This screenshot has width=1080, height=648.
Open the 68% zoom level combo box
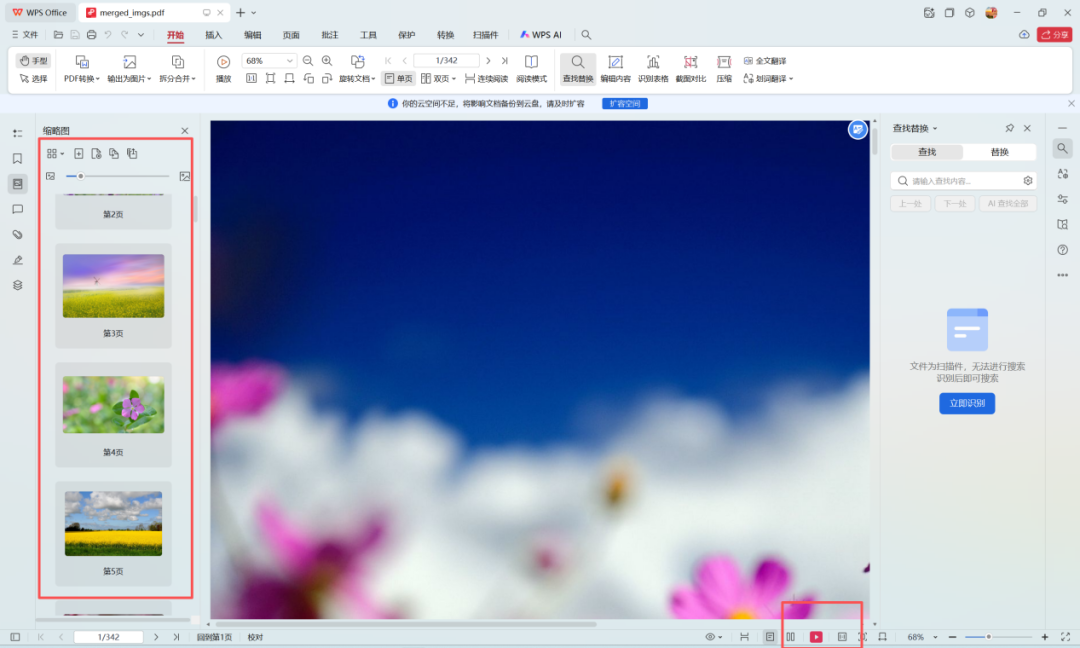(x=269, y=61)
